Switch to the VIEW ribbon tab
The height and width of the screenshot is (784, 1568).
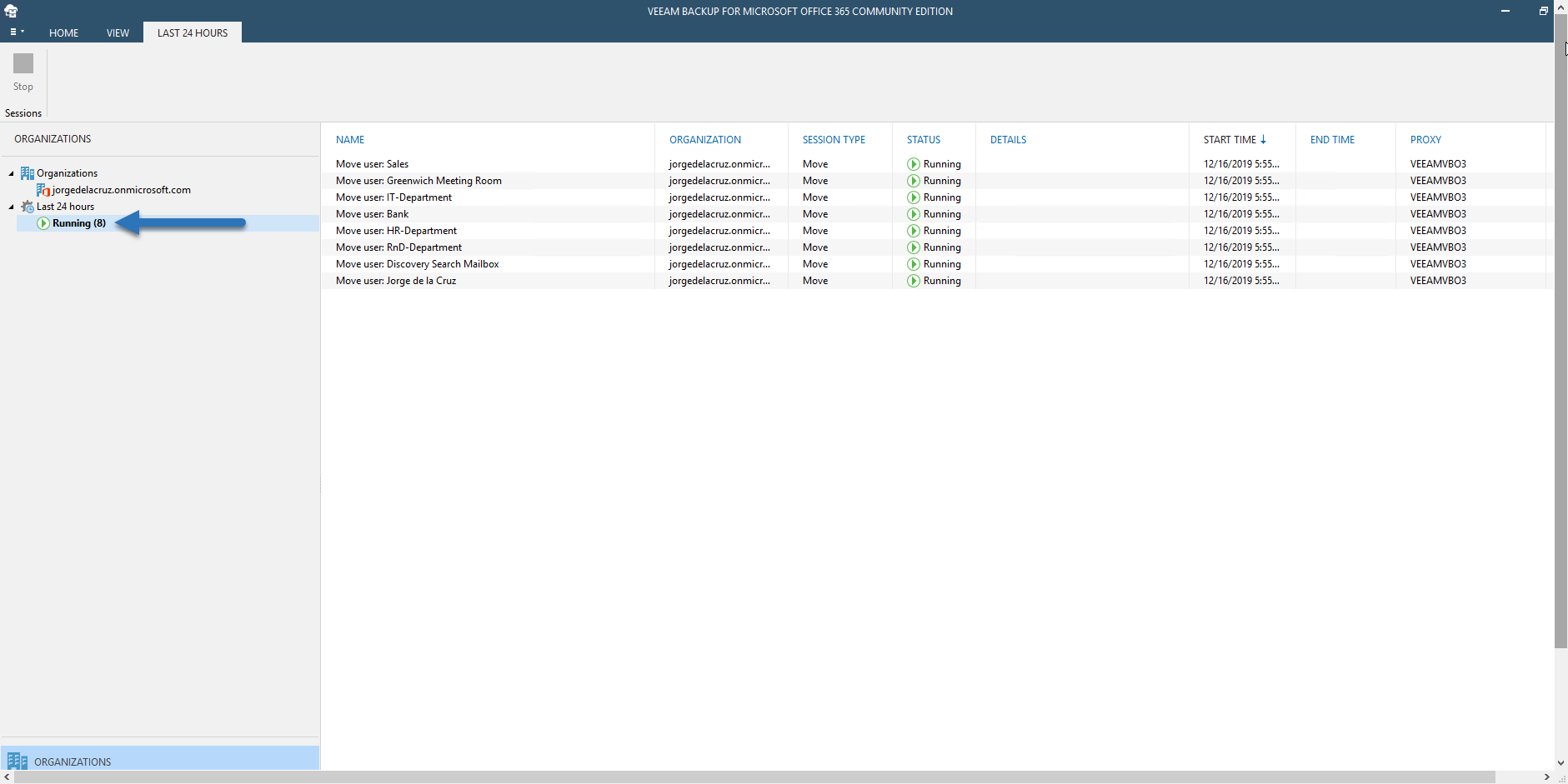(x=118, y=33)
